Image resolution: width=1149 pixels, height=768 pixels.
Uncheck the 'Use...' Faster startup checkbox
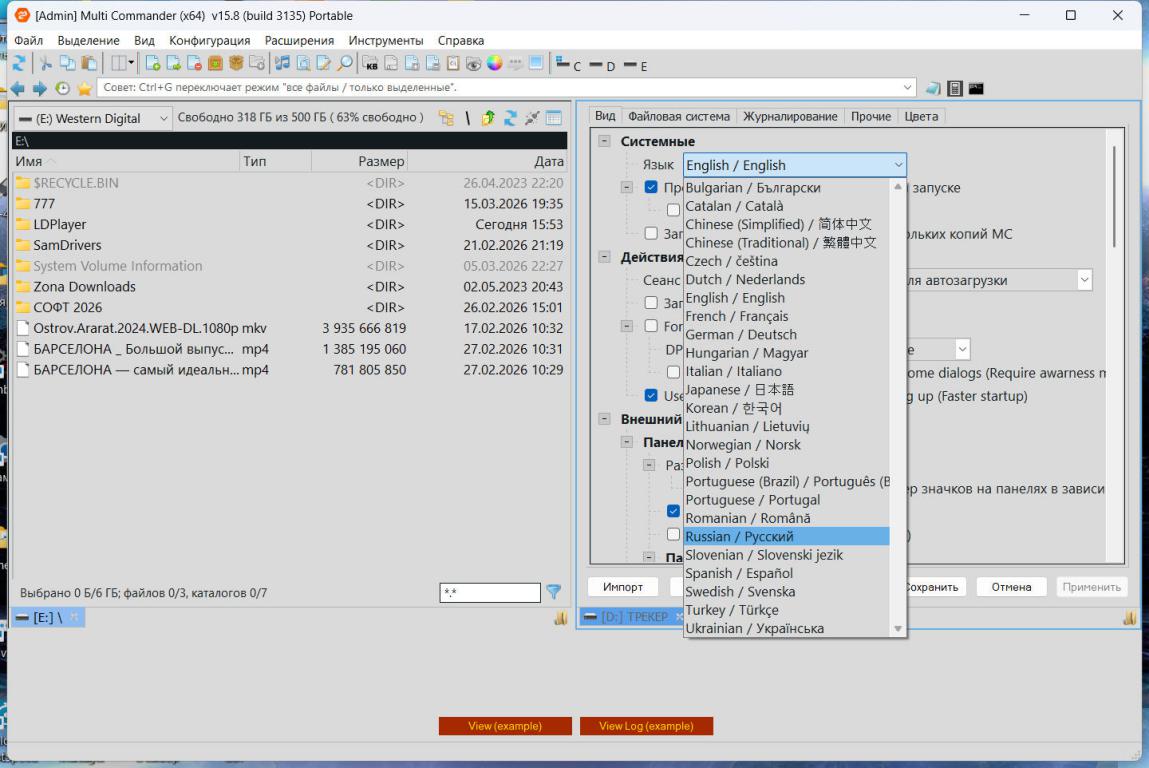click(652, 396)
